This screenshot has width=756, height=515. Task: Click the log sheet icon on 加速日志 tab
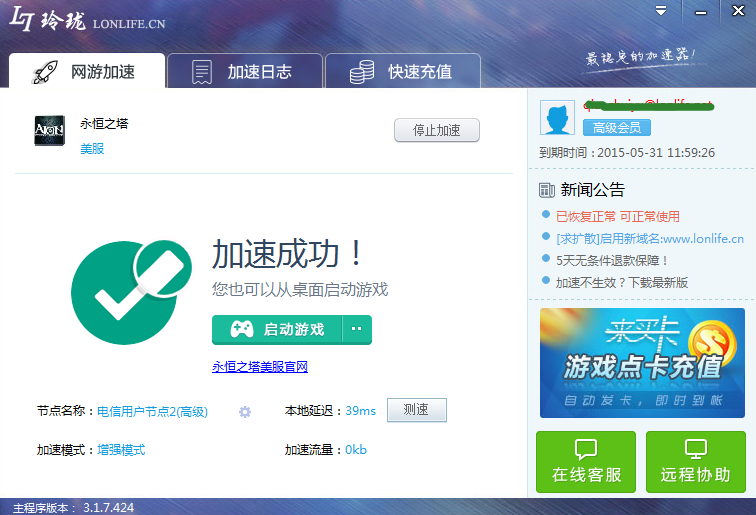[202, 72]
